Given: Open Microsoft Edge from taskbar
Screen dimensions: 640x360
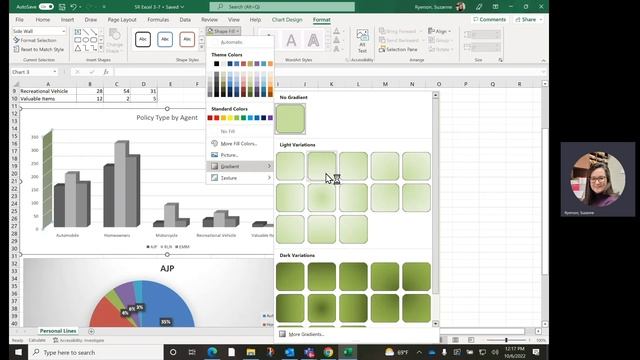Looking at the screenshot, I should coord(212,352).
